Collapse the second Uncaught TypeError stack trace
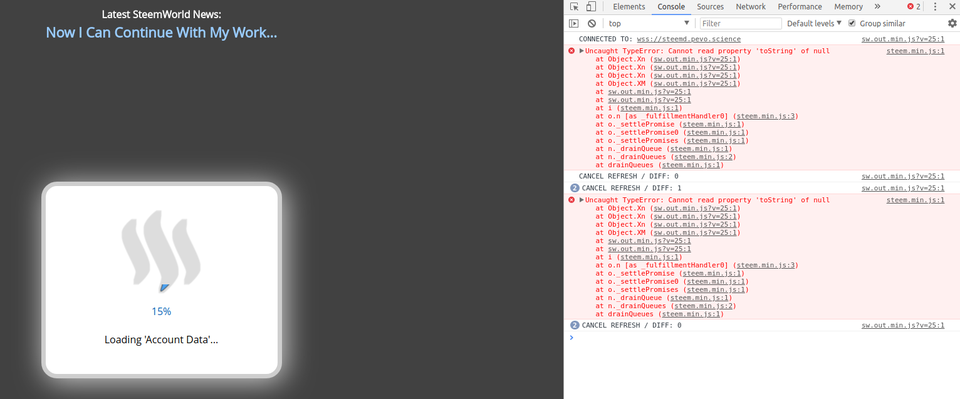The width and height of the screenshot is (960, 399). (582, 200)
